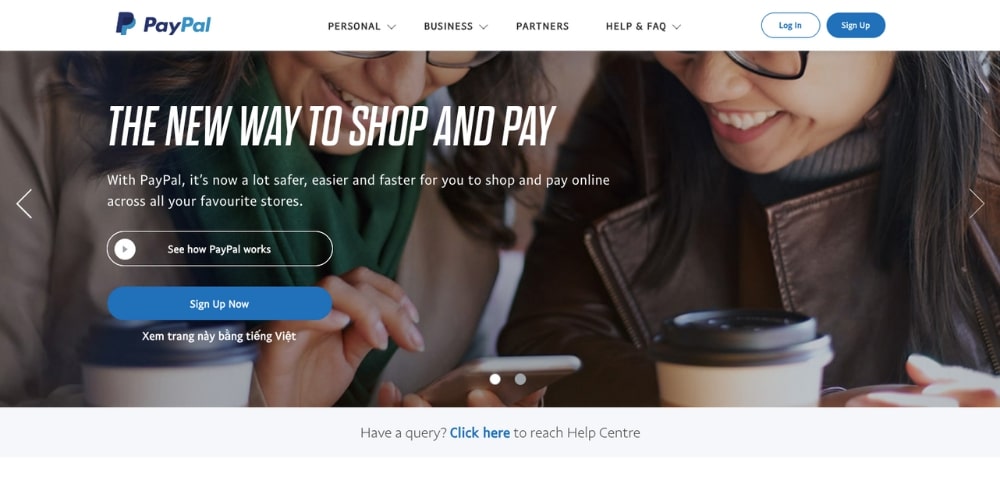Switch page to Vietnamese language link
This screenshot has height=500, width=1000.
coord(219,336)
